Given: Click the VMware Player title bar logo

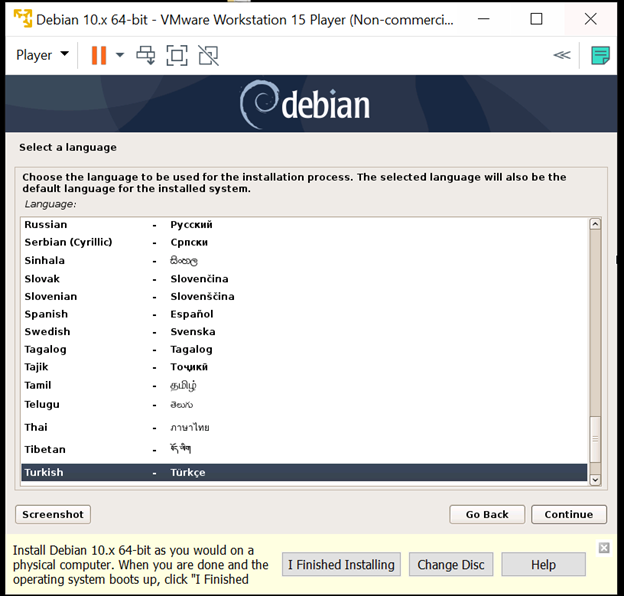Looking at the screenshot, I should click(23, 19).
